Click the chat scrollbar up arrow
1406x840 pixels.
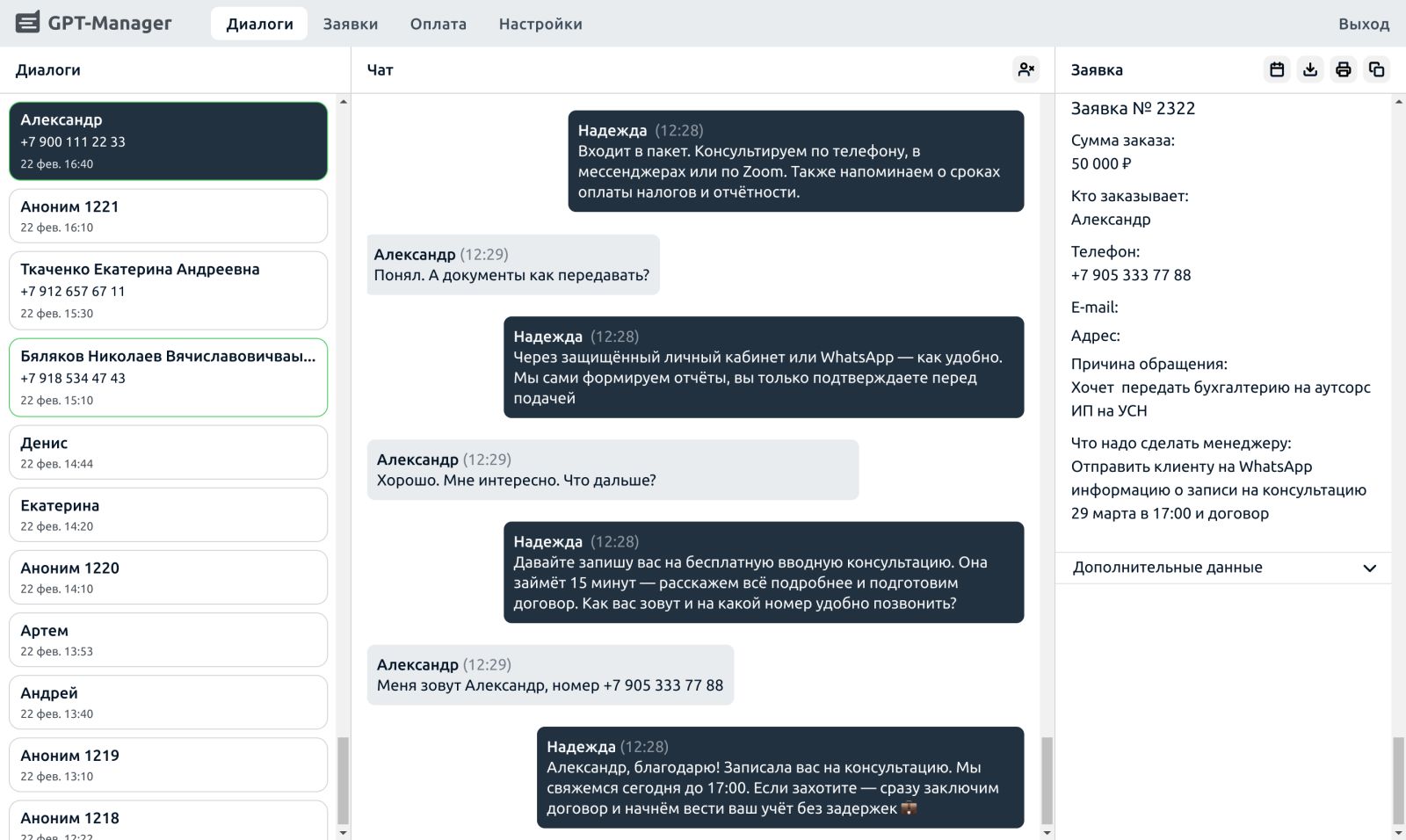[x=1047, y=102]
